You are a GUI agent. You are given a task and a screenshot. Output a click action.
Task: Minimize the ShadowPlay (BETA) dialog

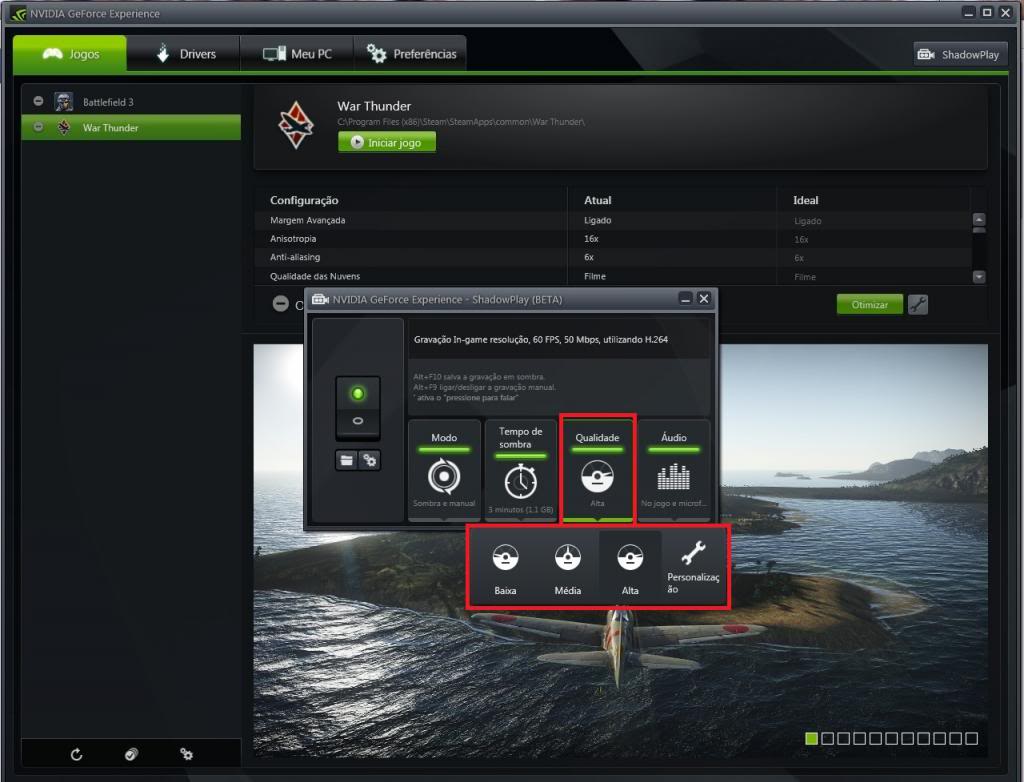click(685, 299)
